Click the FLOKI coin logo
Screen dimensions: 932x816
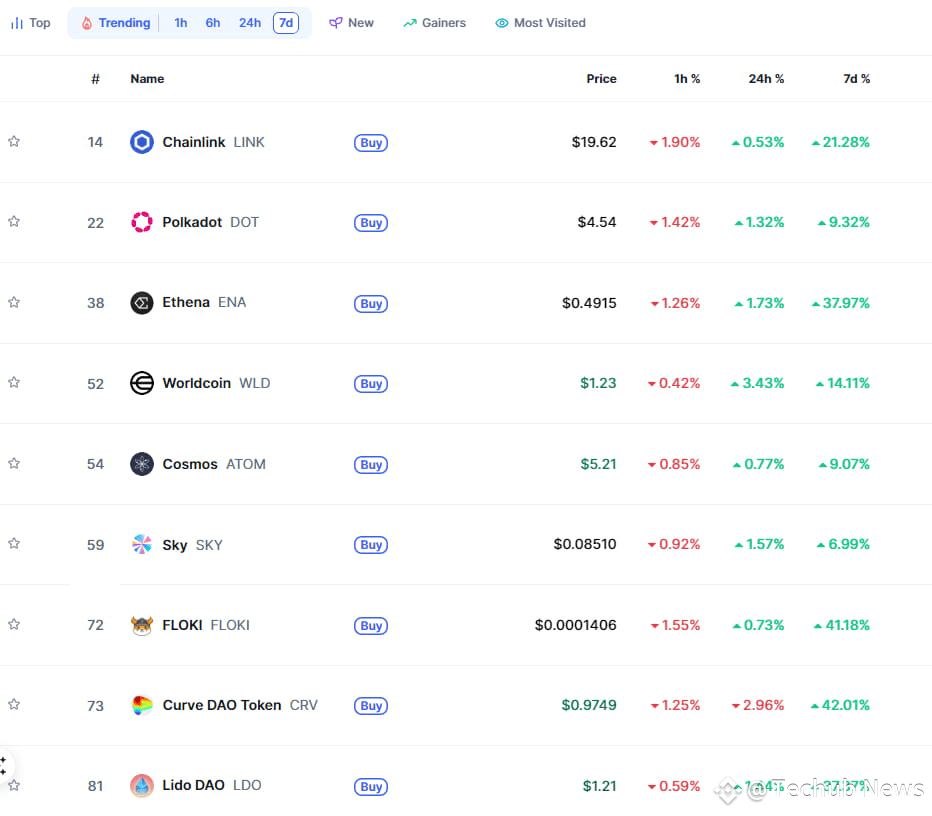point(141,625)
